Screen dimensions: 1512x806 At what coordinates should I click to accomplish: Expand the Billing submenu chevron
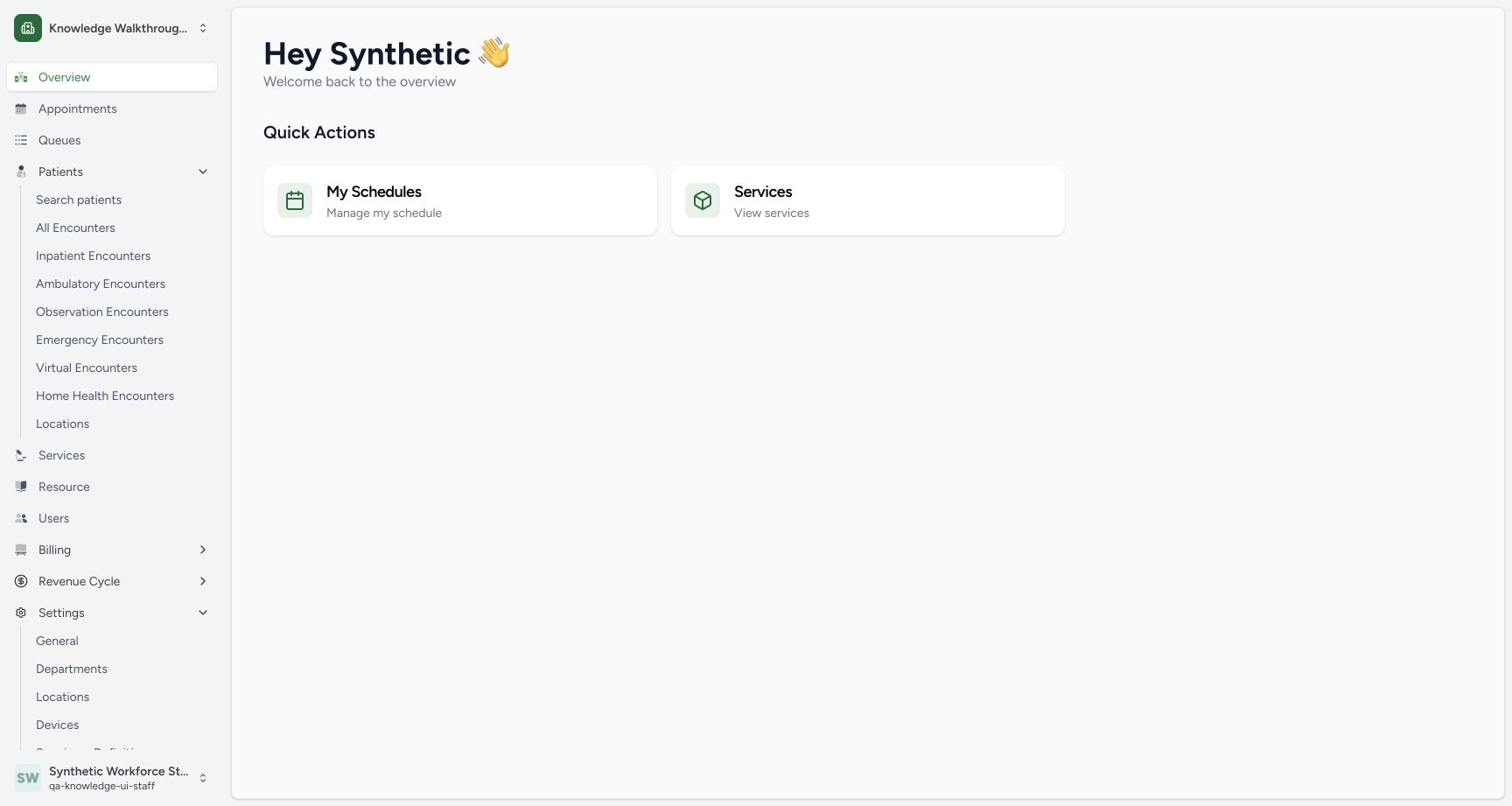coord(203,550)
